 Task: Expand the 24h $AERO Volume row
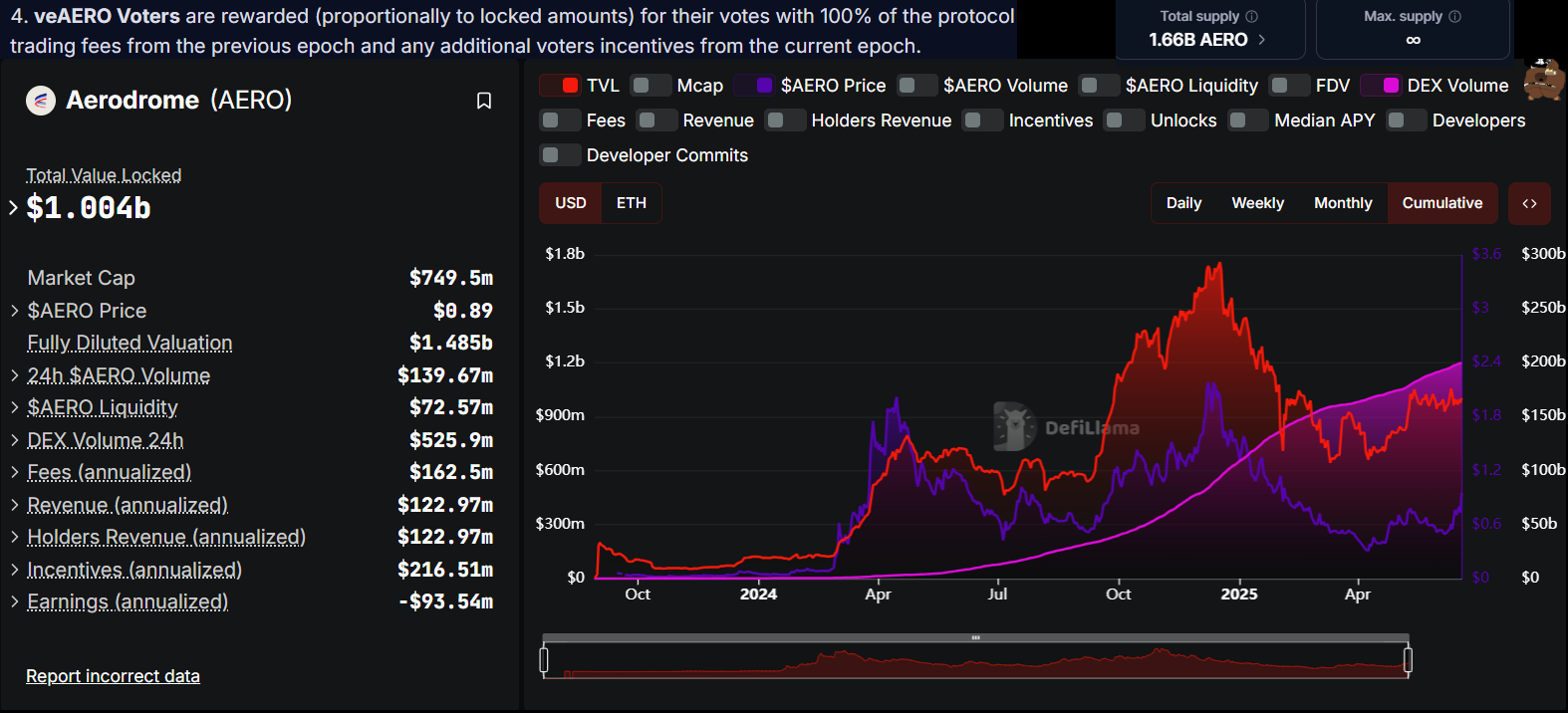coord(15,375)
